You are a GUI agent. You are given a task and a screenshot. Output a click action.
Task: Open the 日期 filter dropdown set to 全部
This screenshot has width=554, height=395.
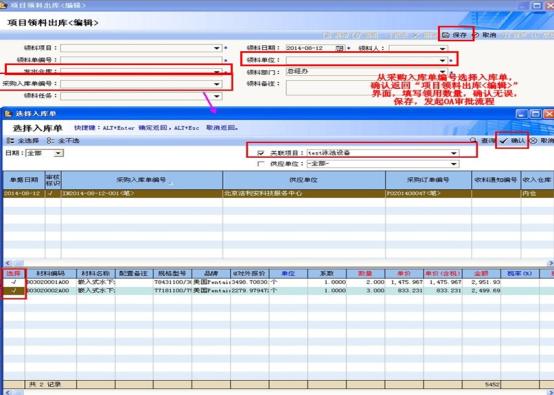[59, 153]
